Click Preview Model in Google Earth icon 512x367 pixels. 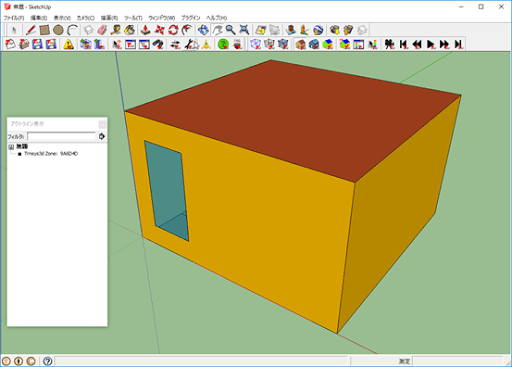click(x=318, y=30)
